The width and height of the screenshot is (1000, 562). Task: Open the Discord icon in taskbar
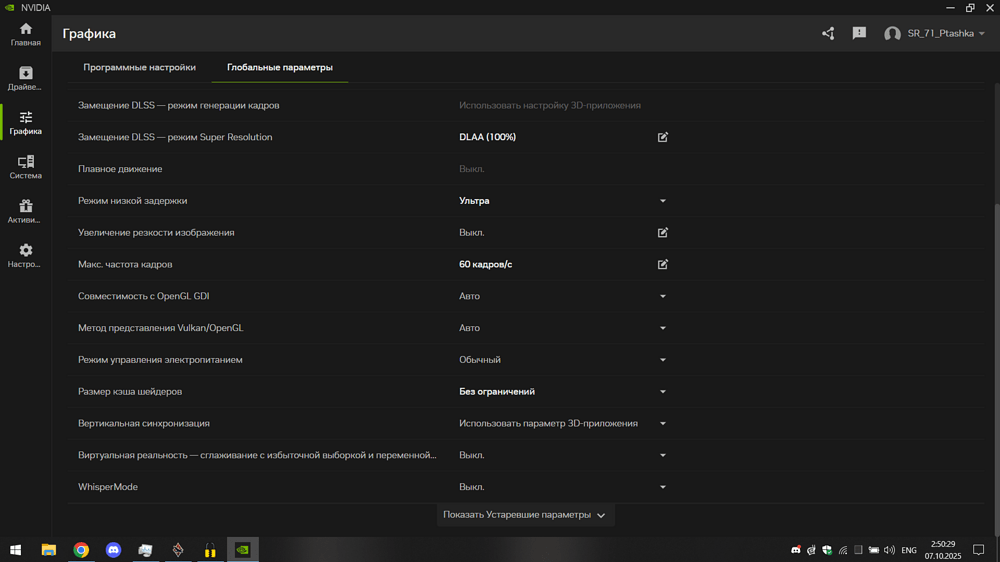(x=113, y=550)
